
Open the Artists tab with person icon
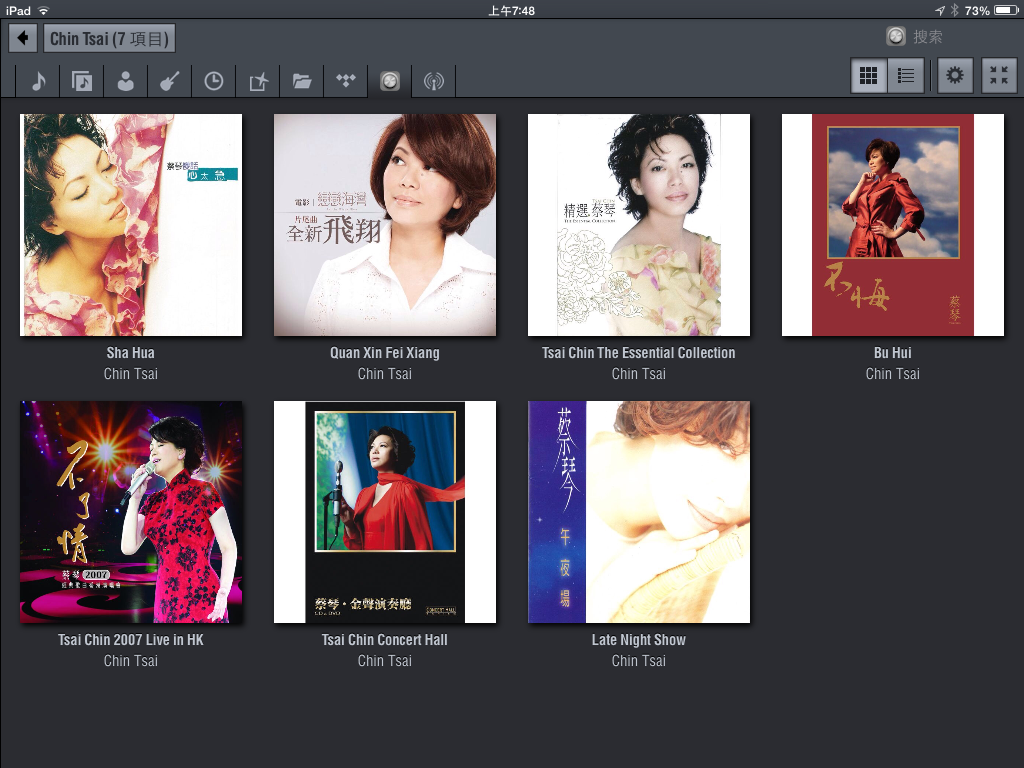(x=126, y=81)
